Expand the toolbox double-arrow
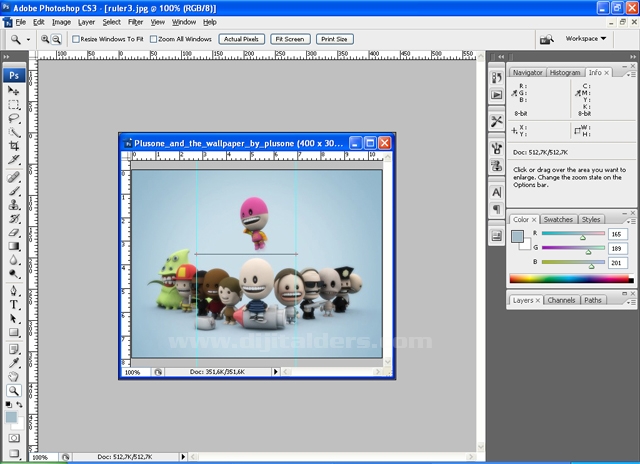 pos(6,57)
